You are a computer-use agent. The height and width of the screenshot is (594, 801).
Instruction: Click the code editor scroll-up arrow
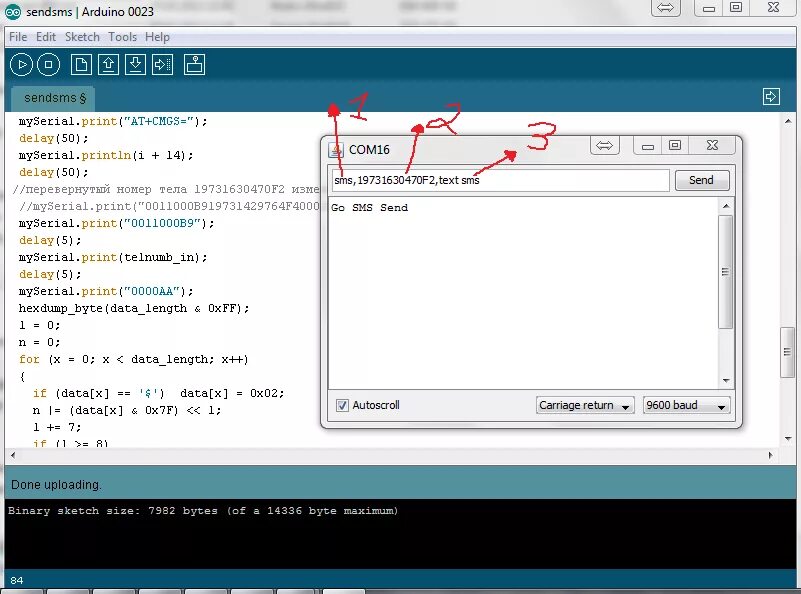[x=788, y=122]
